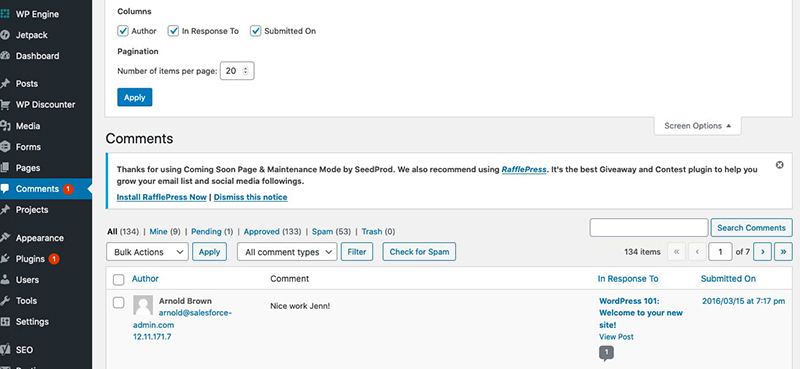Image resolution: width=800 pixels, height=369 pixels.
Task: Open Users menu in sidebar
Action: pos(27,280)
